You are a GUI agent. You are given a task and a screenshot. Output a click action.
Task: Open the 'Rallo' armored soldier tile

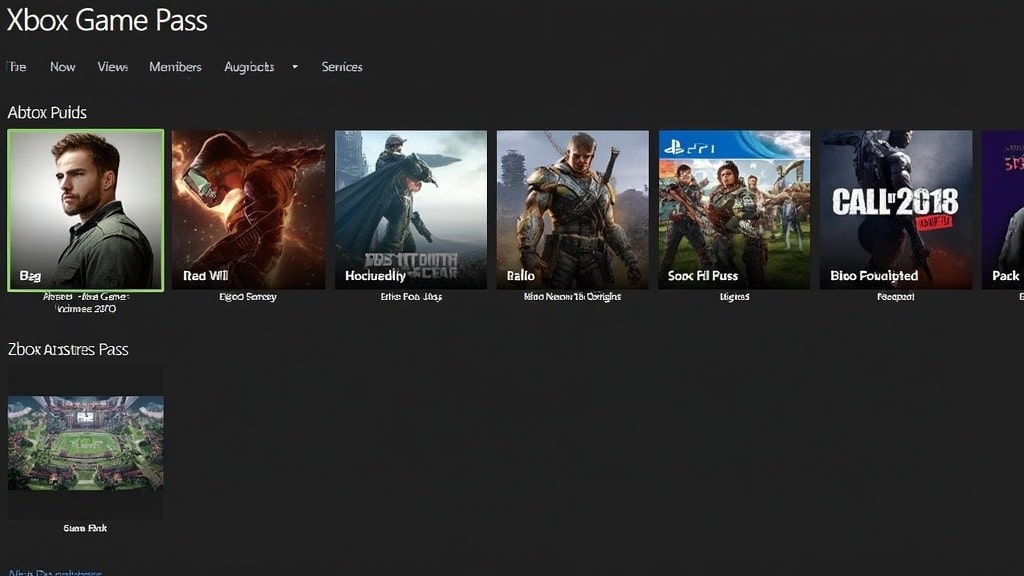(x=573, y=210)
